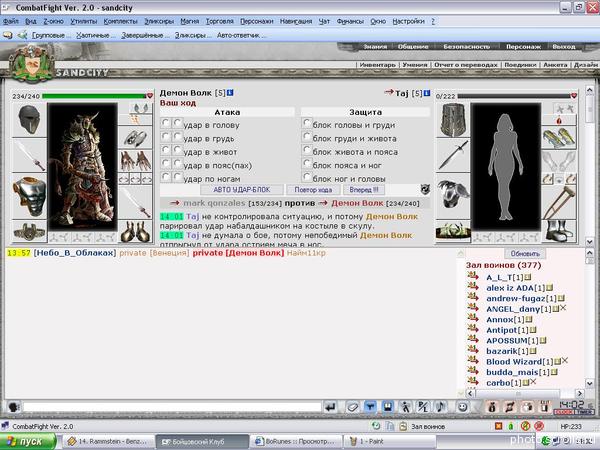This screenshot has width=600, height=450.
Task: Click the money bag icon in bottom bar
Action: pyautogui.click(x=492, y=407)
